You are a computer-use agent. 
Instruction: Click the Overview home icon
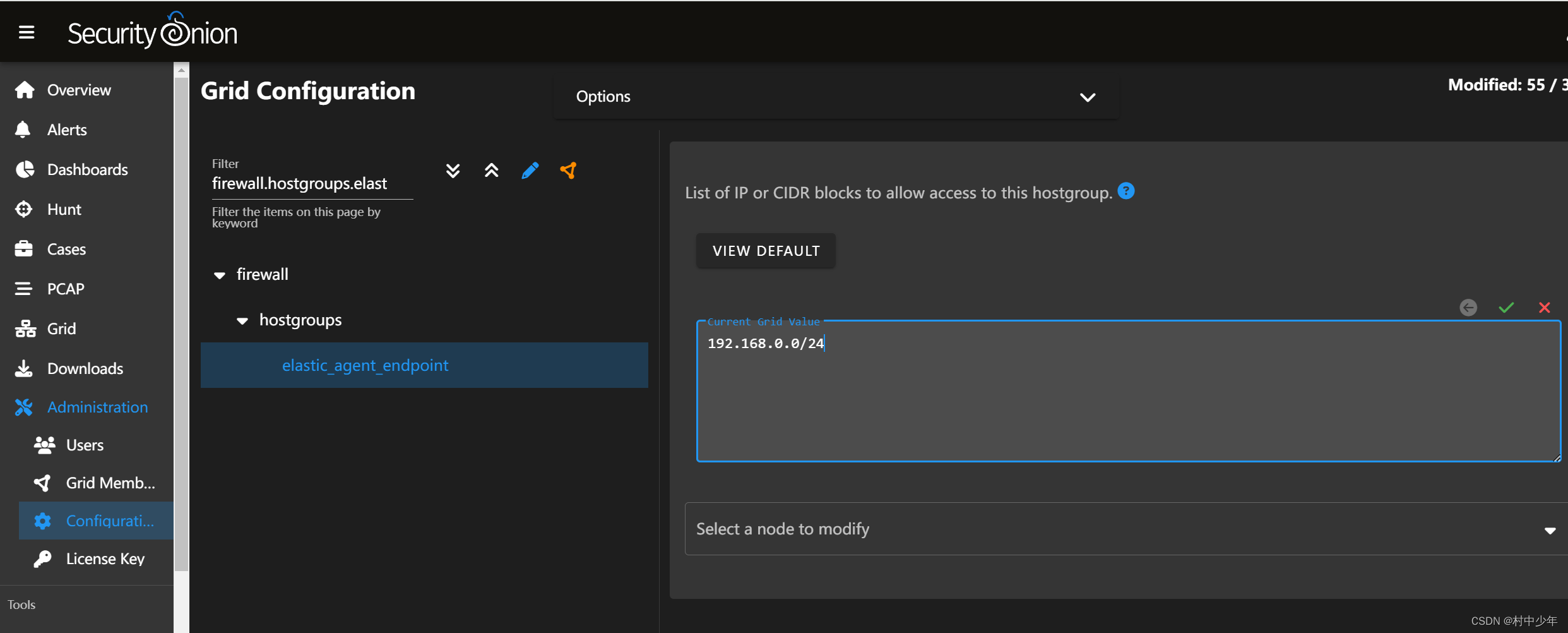click(x=25, y=90)
